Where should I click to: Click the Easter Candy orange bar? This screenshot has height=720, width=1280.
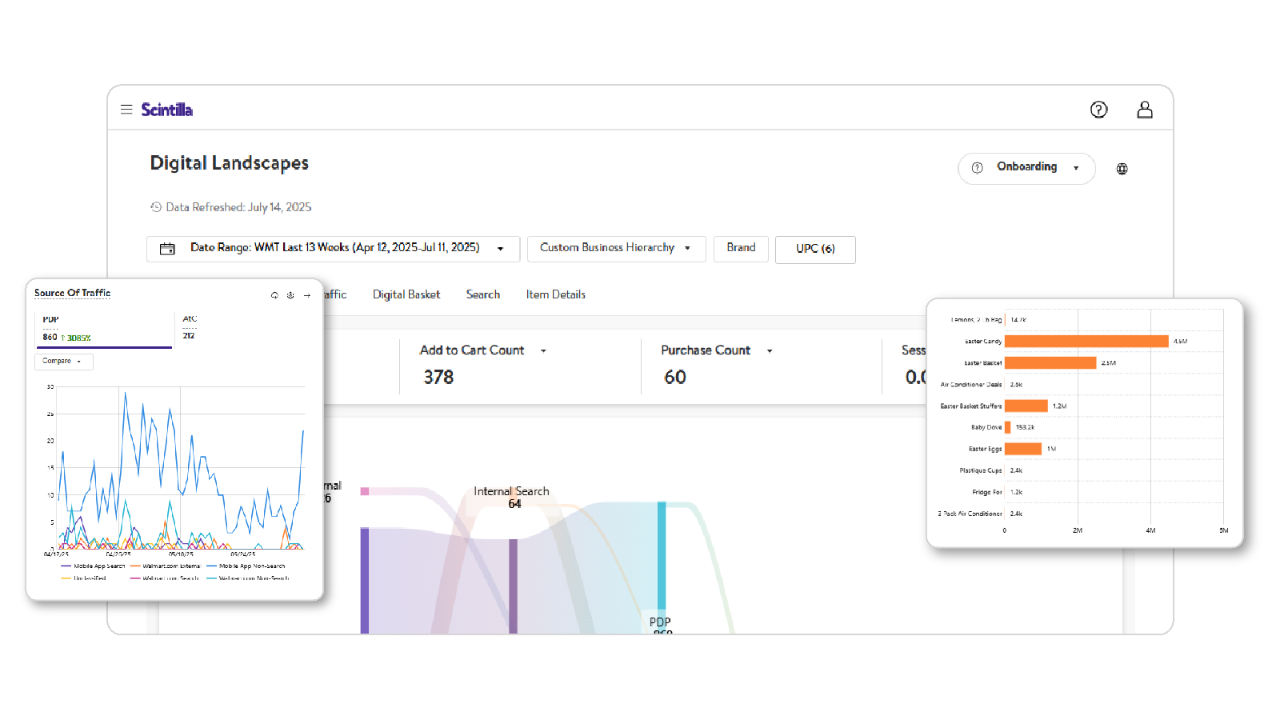point(1086,341)
